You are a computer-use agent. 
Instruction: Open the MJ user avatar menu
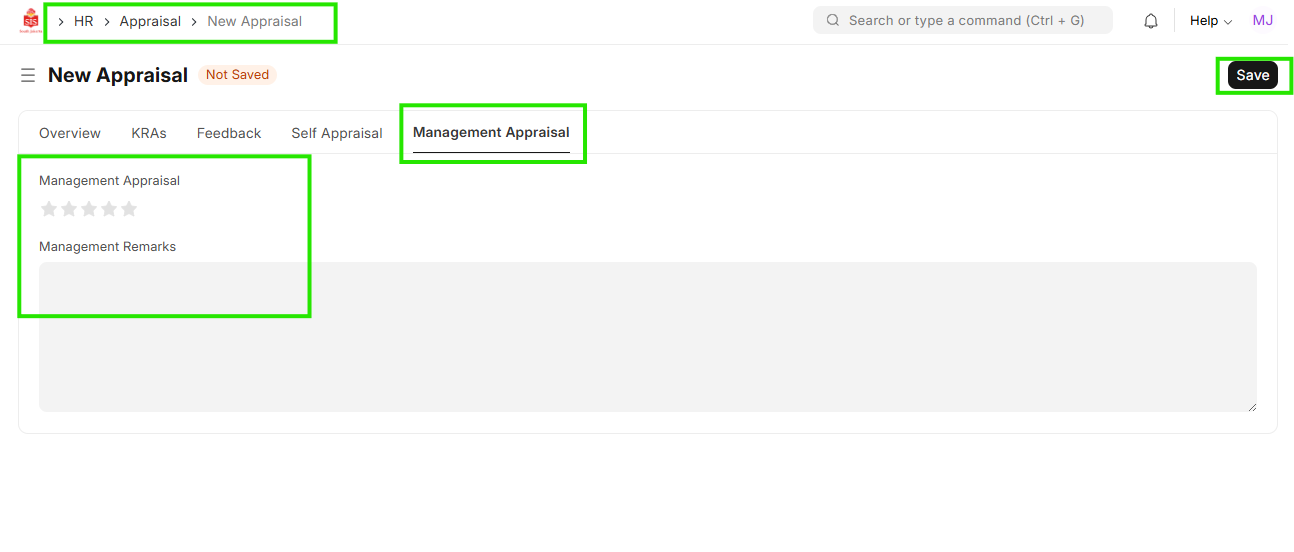(x=1262, y=21)
